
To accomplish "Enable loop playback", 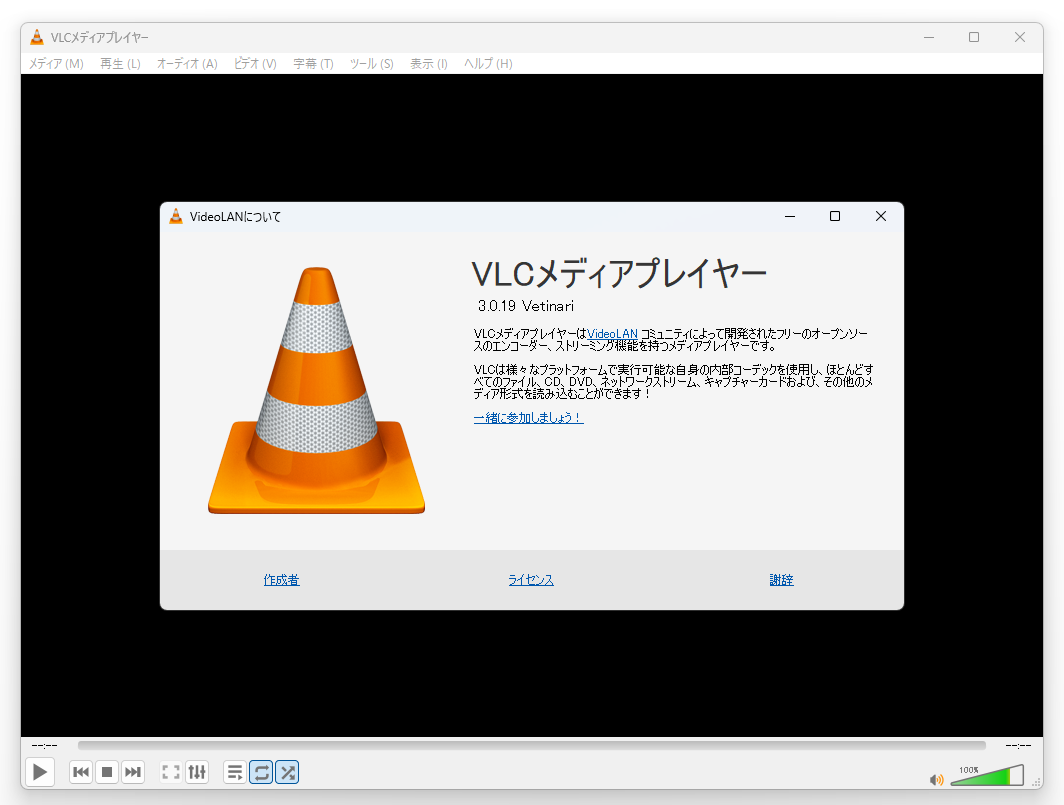I will pos(261,772).
